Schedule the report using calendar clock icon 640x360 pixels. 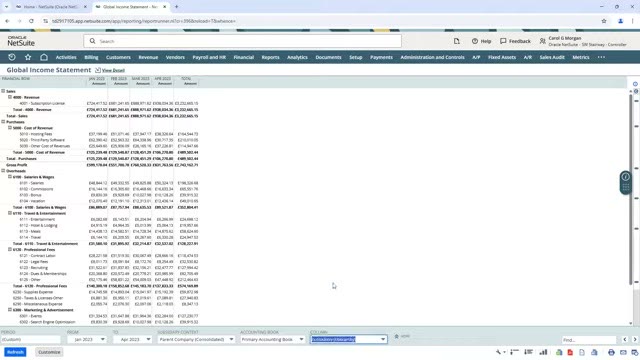635,352
